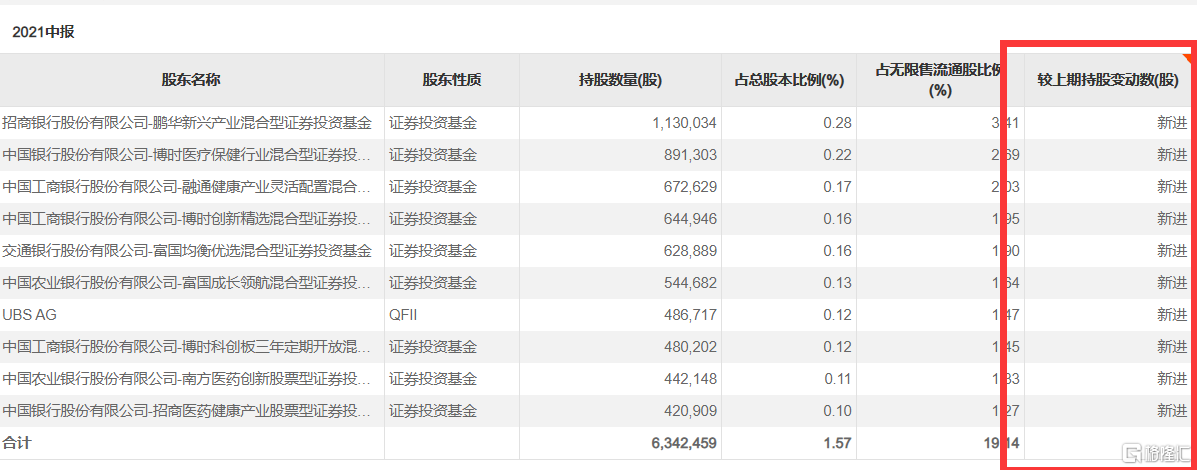Click the 股东性质 column header
1197x470 pixels.
pyautogui.click(x=452, y=80)
